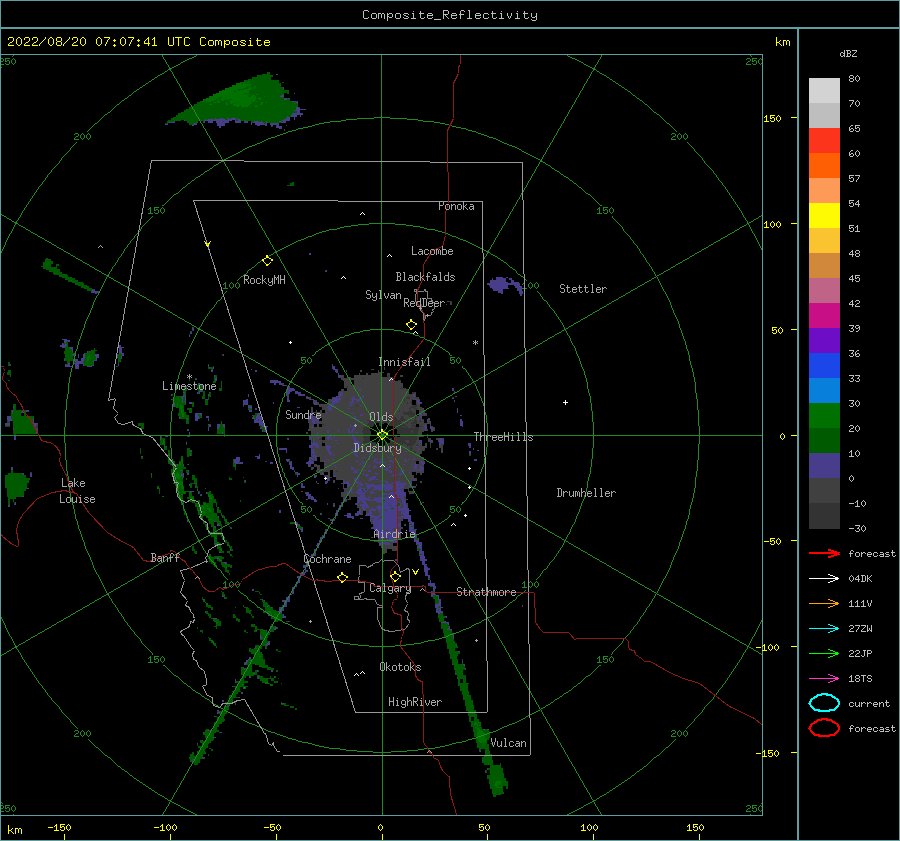Click the green 22JP arrow icon
The height and width of the screenshot is (841, 900).
tap(824, 653)
